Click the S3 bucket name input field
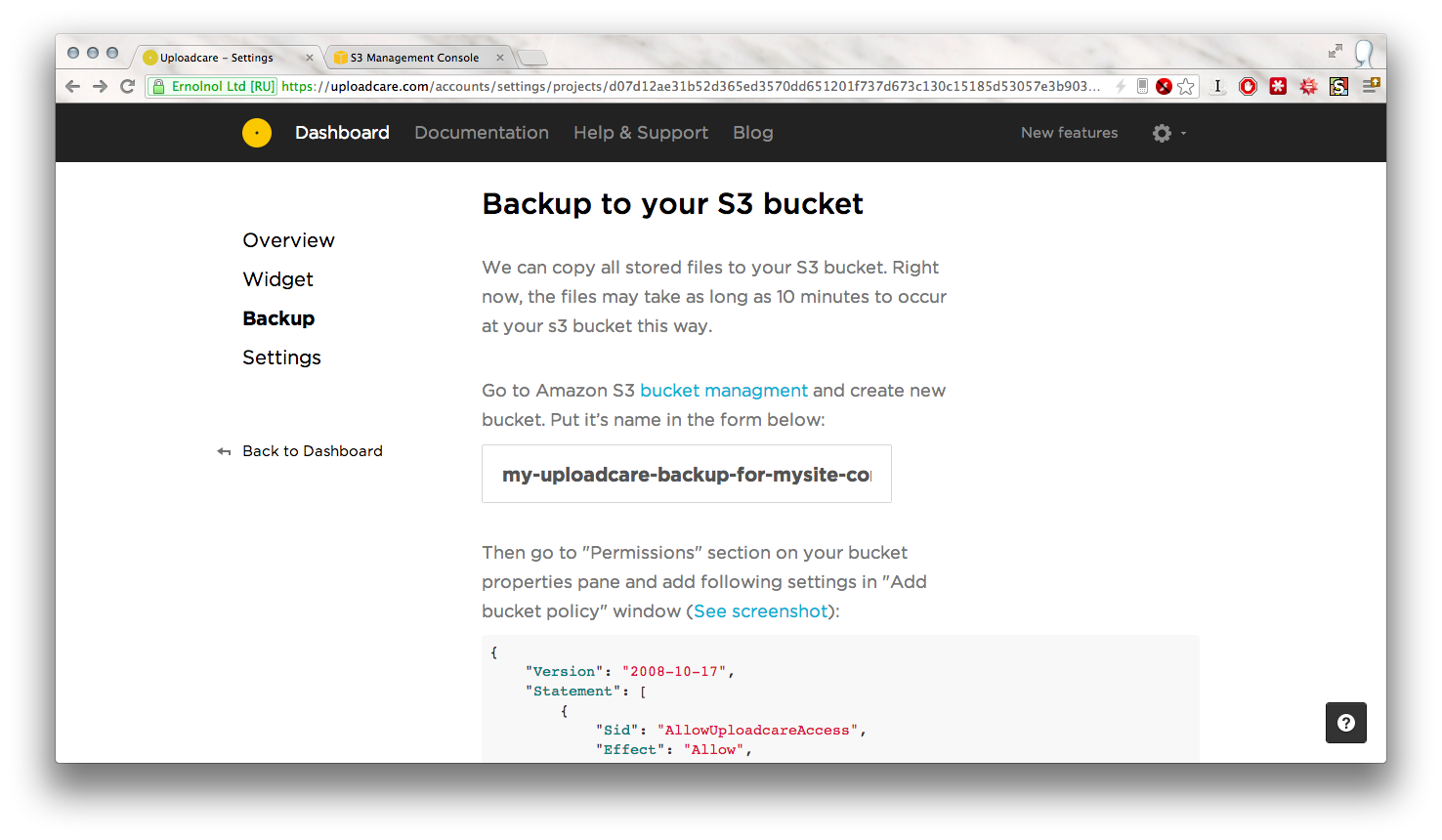 click(687, 474)
